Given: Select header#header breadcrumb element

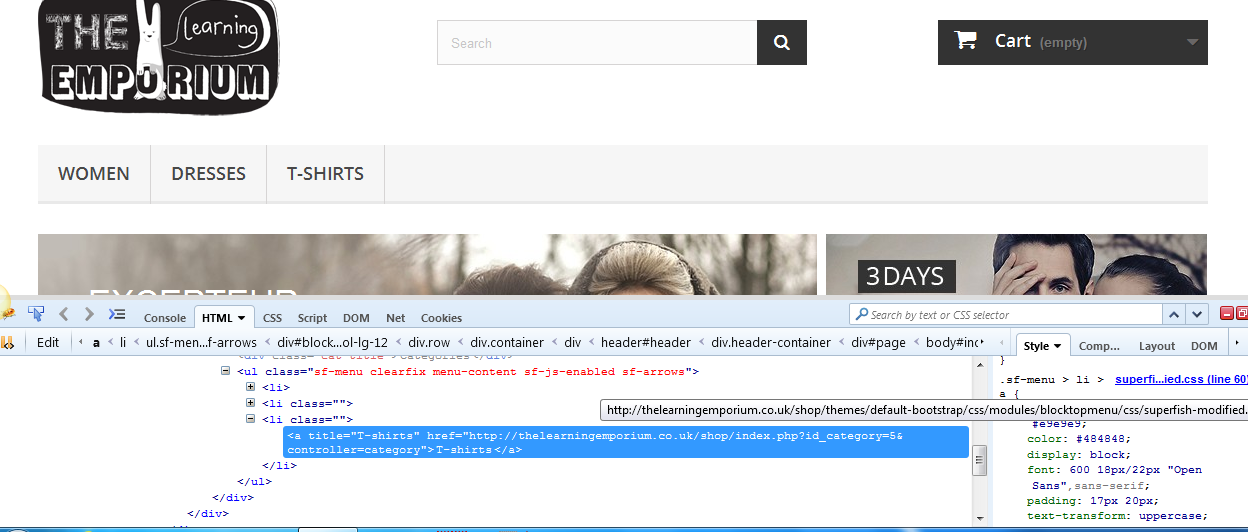Looking at the screenshot, I should point(645,342).
